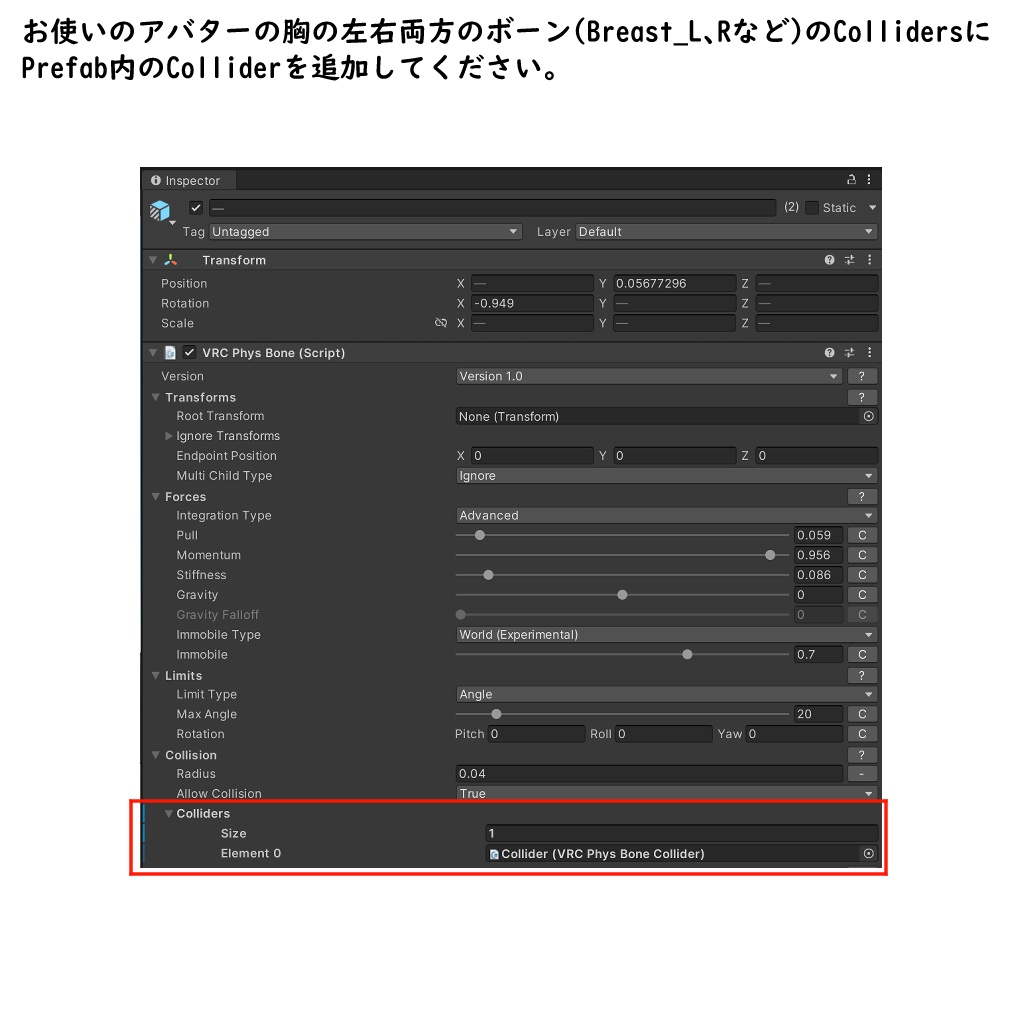Click the Momentum curve C button

[862, 555]
